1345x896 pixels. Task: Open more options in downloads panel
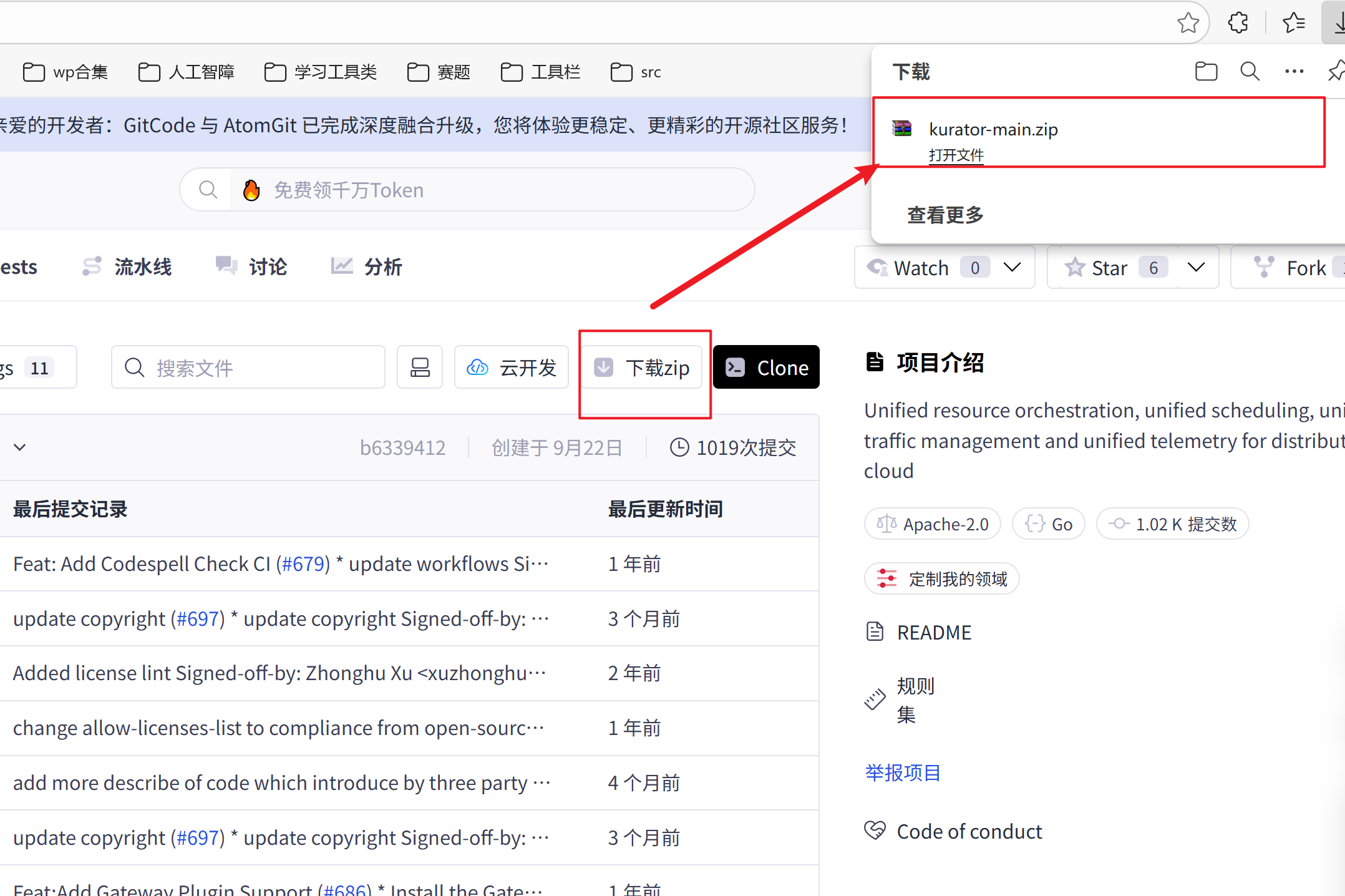pos(1294,72)
